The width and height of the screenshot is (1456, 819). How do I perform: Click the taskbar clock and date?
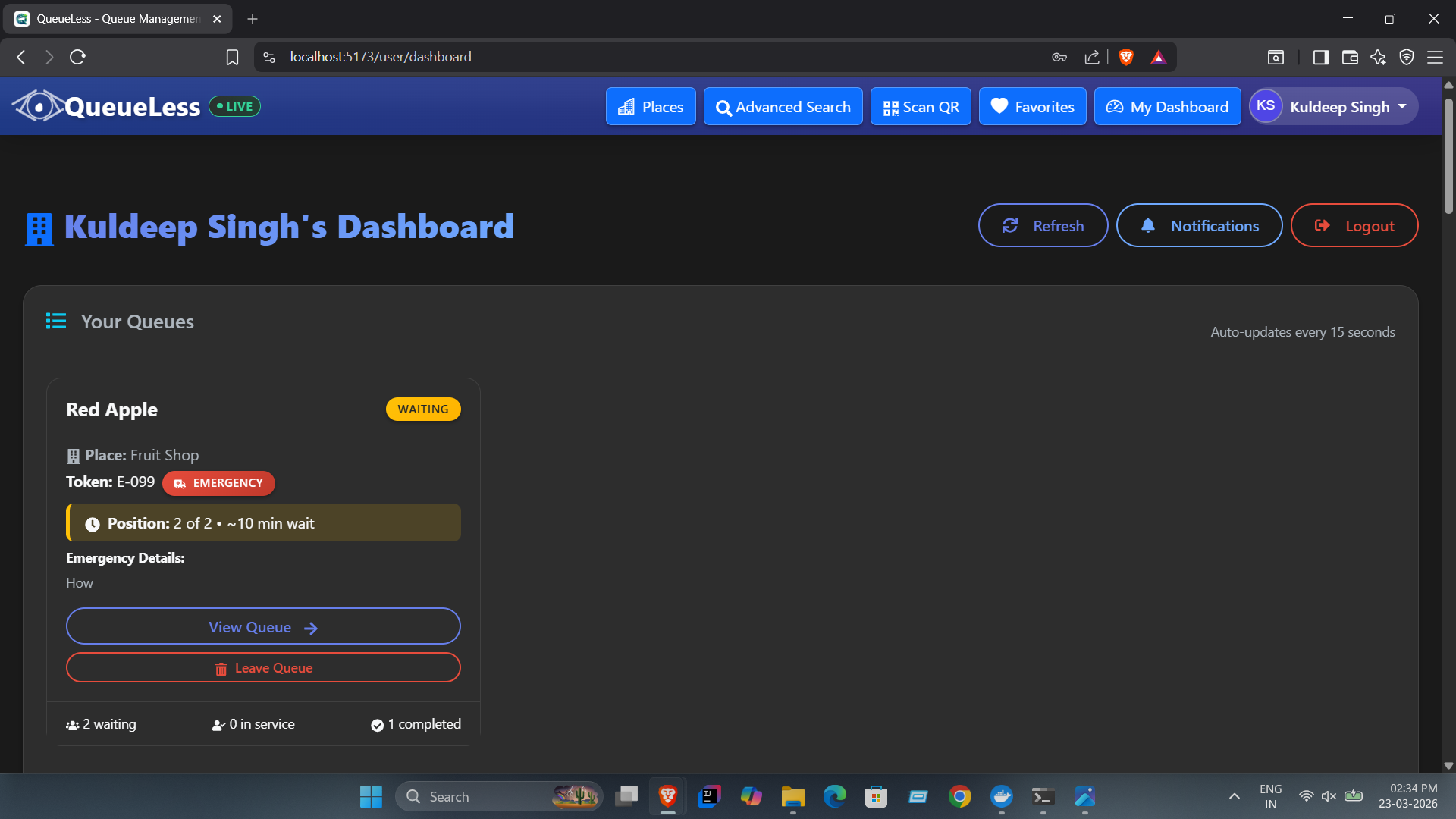(1408, 796)
